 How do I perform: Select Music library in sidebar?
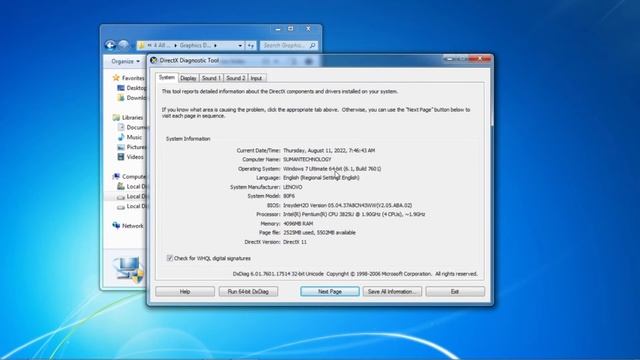(134, 137)
